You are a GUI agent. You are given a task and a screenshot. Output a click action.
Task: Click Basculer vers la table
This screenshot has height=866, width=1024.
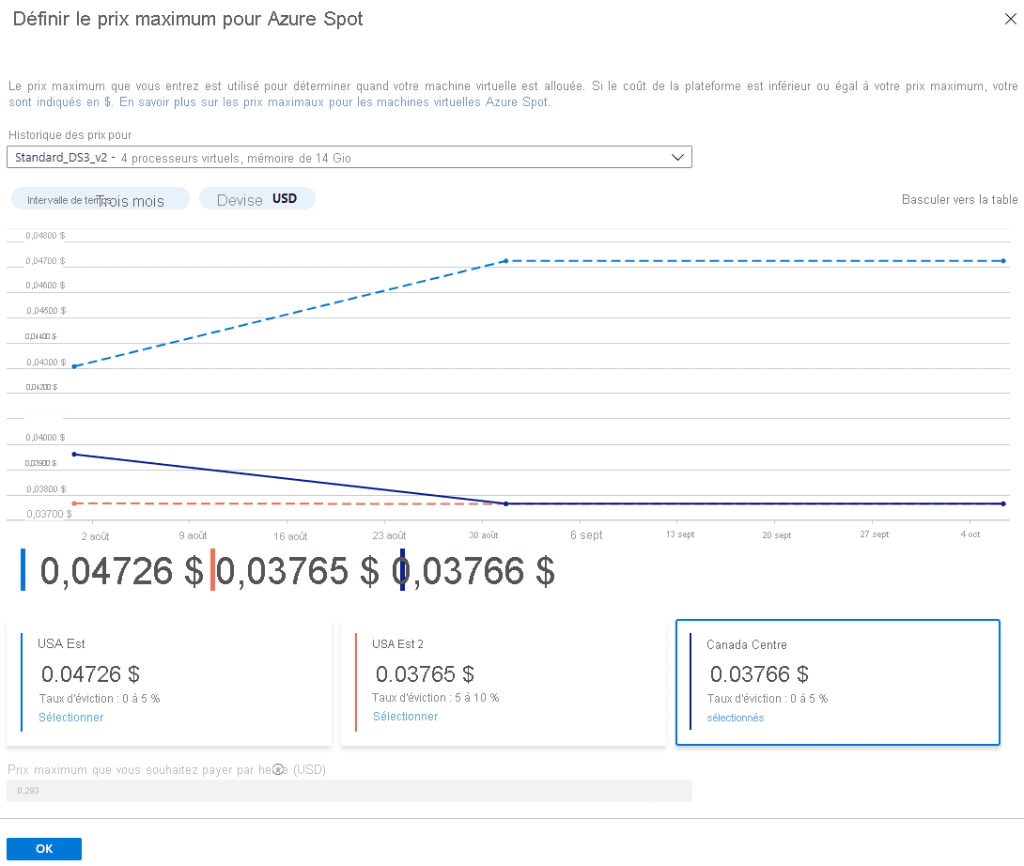click(x=959, y=200)
